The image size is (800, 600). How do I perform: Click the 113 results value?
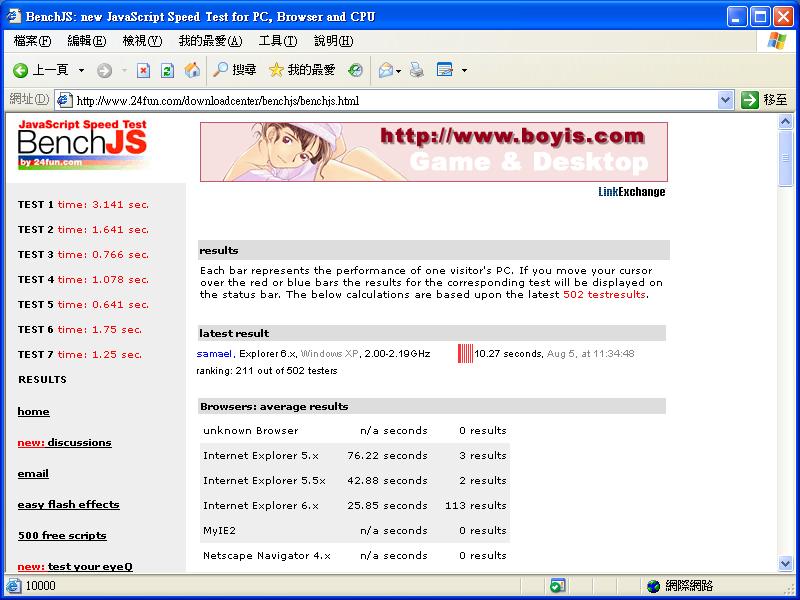click(x=476, y=506)
